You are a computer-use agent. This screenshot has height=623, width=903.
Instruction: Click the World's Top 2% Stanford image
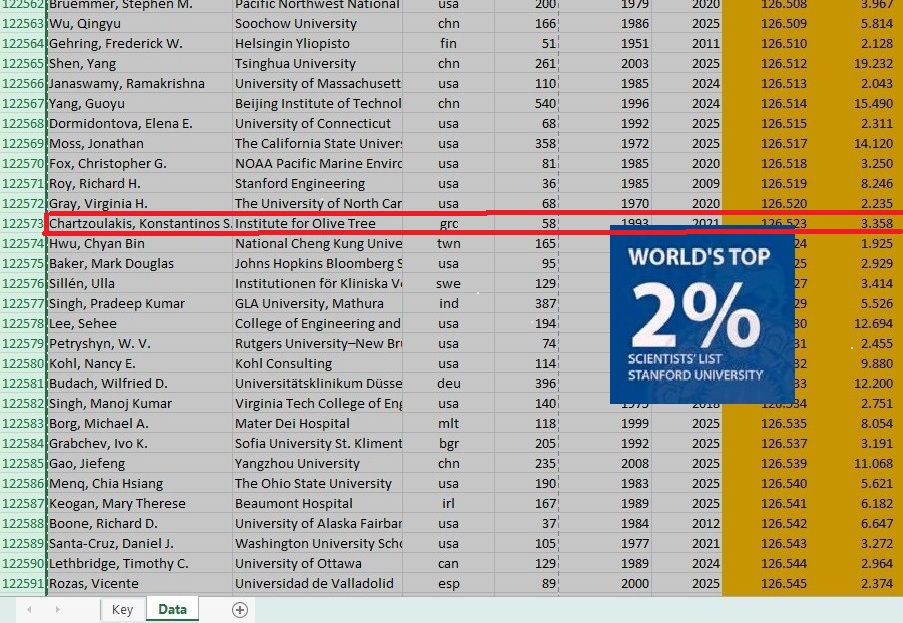(x=702, y=314)
